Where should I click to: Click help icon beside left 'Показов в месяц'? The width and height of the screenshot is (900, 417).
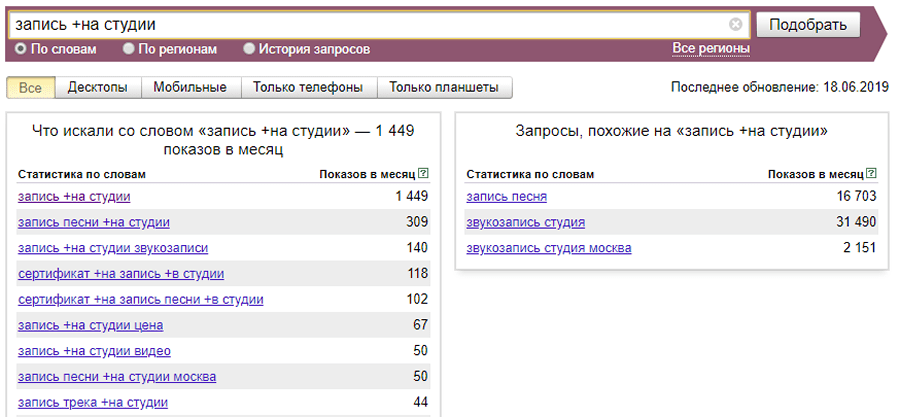424,174
